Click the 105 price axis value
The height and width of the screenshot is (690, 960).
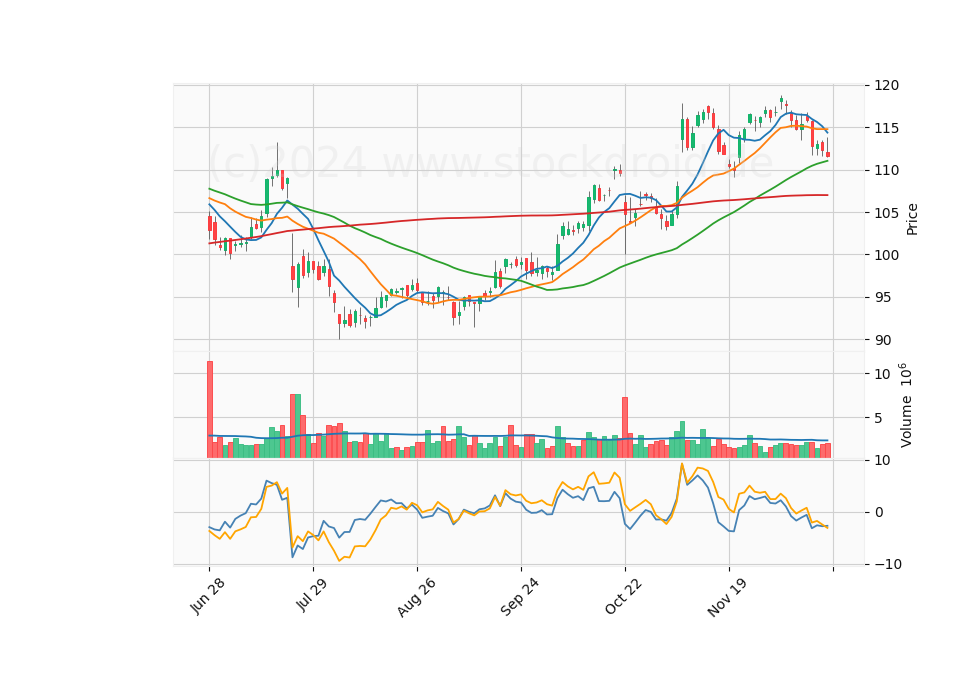click(887, 213)
